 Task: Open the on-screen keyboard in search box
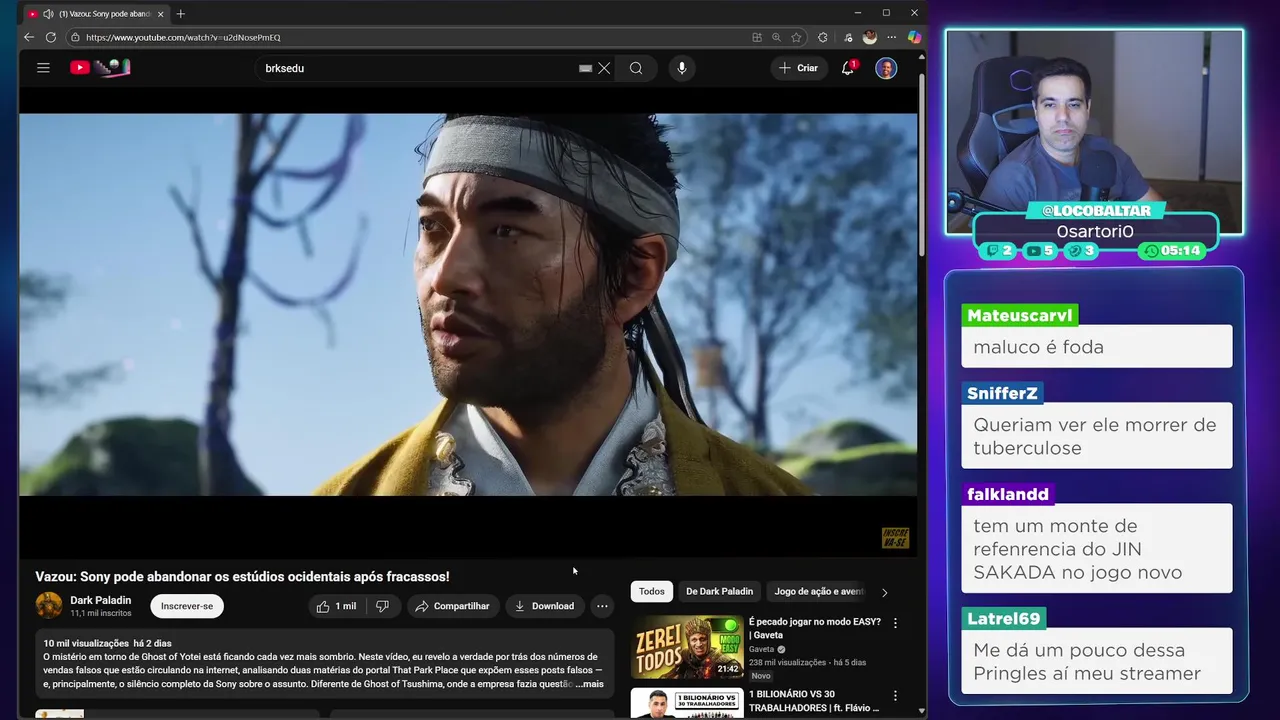point(586,68)
